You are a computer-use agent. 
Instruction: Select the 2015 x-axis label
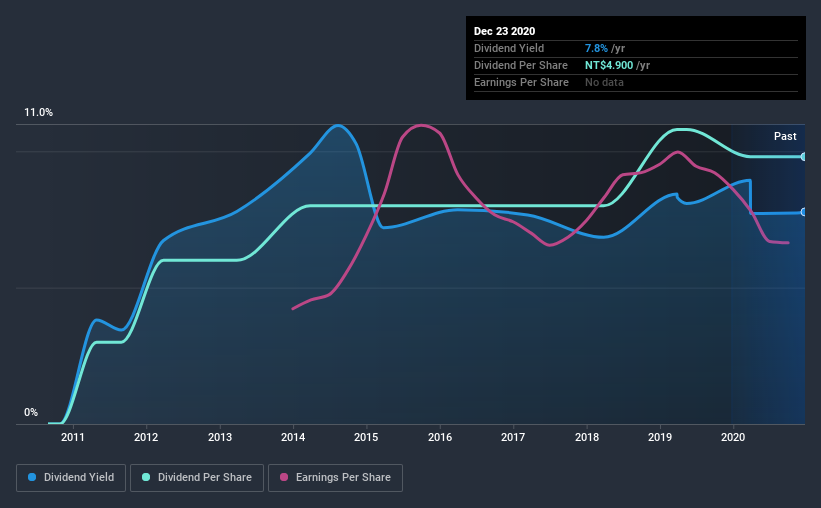click(366, 437)
